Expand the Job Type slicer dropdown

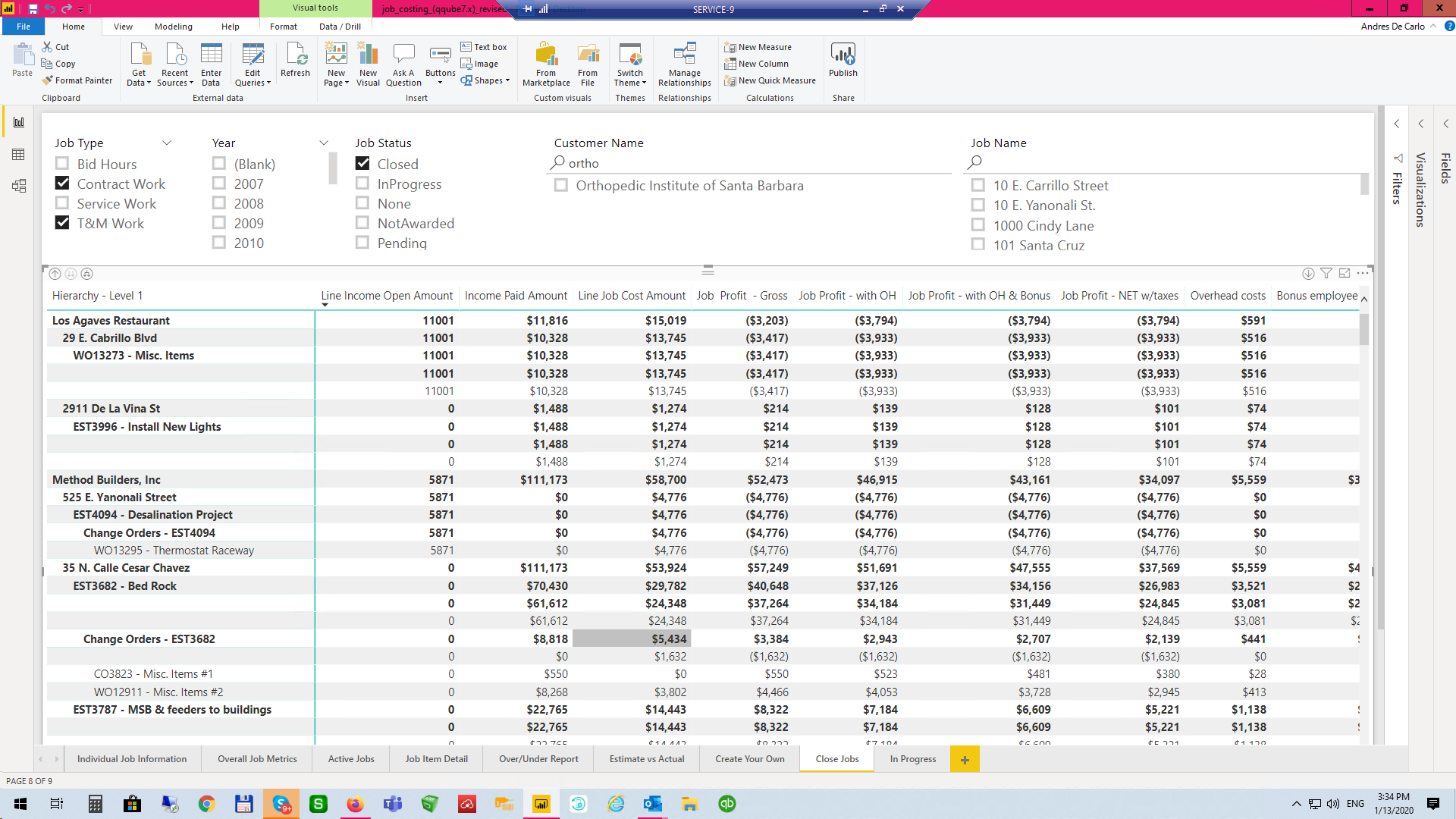click(x=167, y=143)
